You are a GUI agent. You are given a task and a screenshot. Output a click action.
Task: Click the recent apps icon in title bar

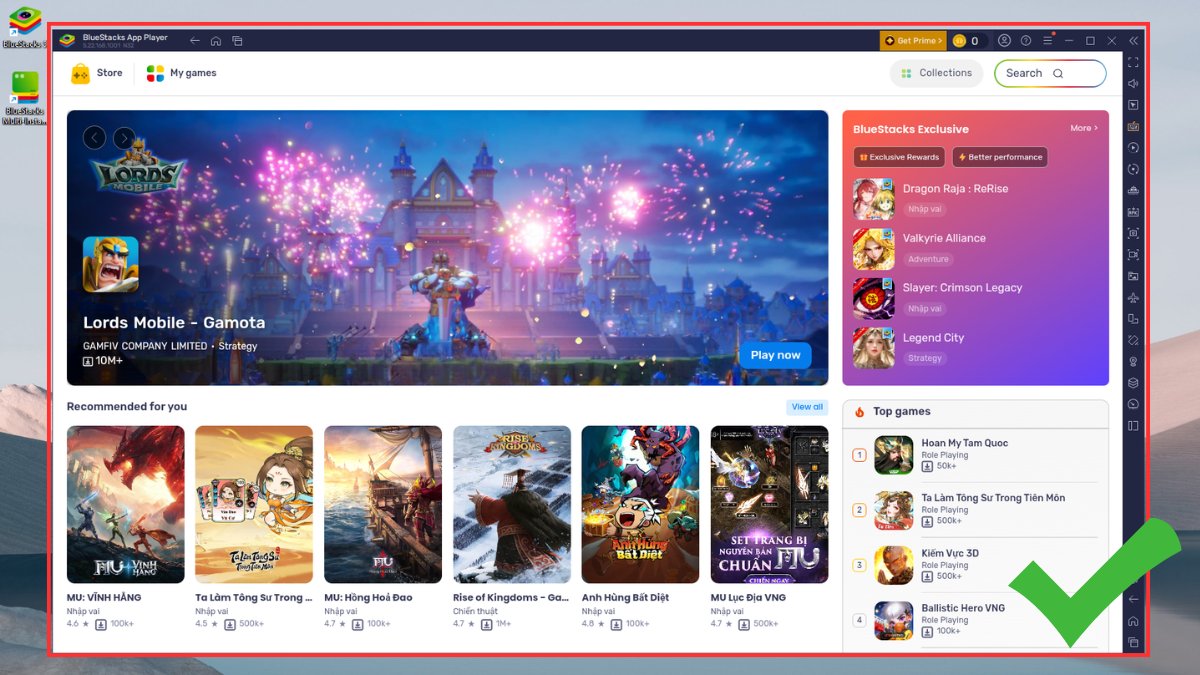click(237, 41)
